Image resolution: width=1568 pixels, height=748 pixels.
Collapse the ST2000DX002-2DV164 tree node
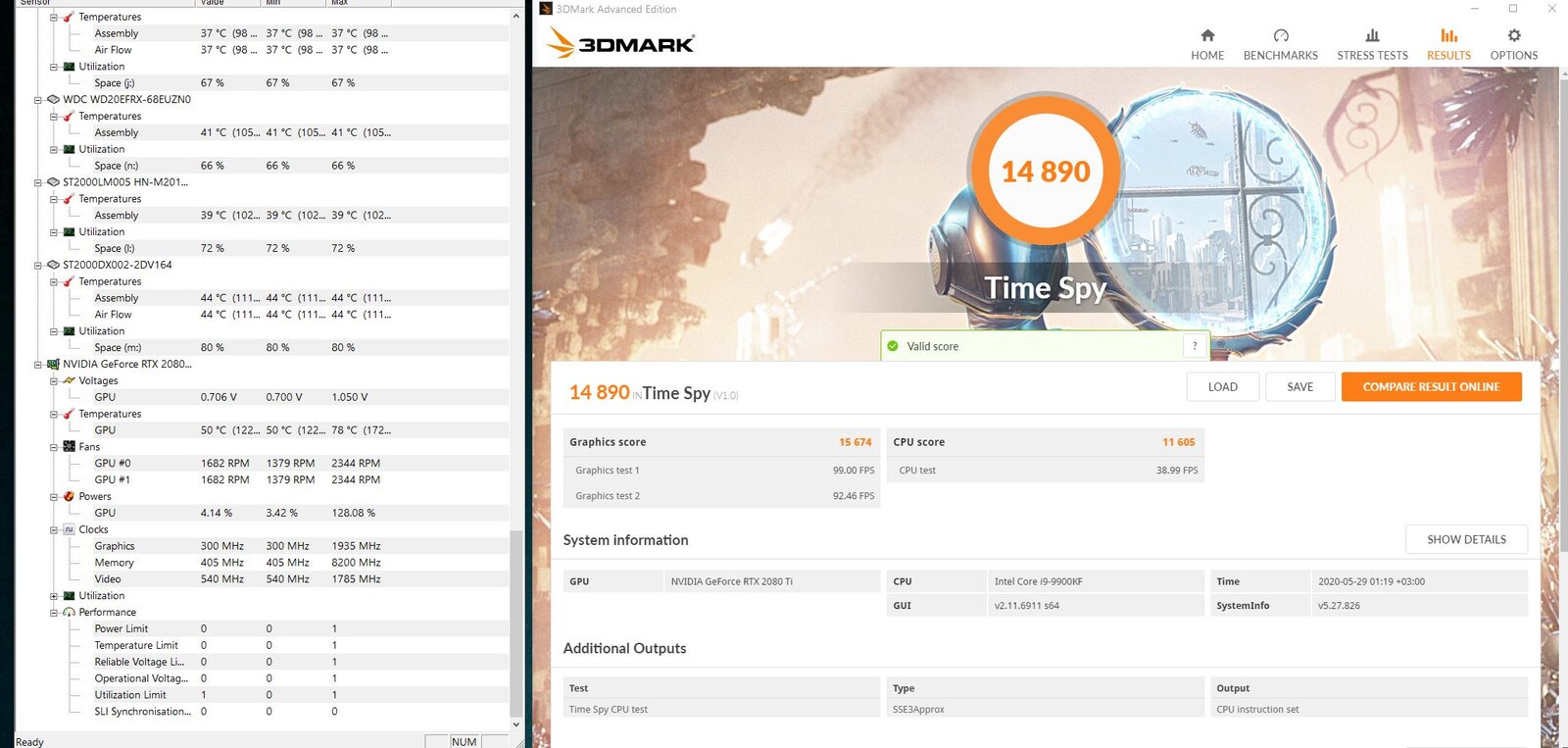point(38,265)
